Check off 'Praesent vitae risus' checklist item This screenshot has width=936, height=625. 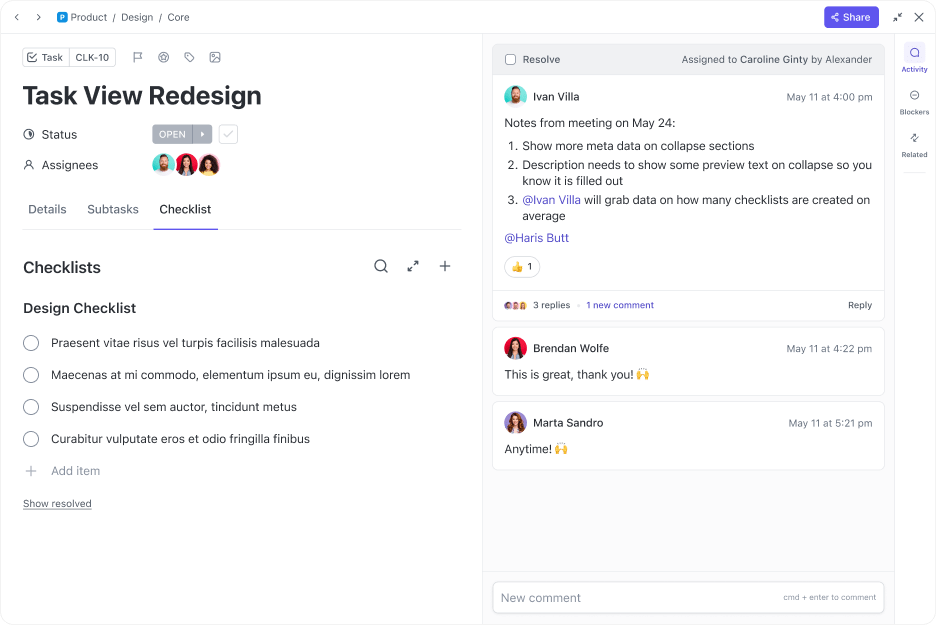30,343
